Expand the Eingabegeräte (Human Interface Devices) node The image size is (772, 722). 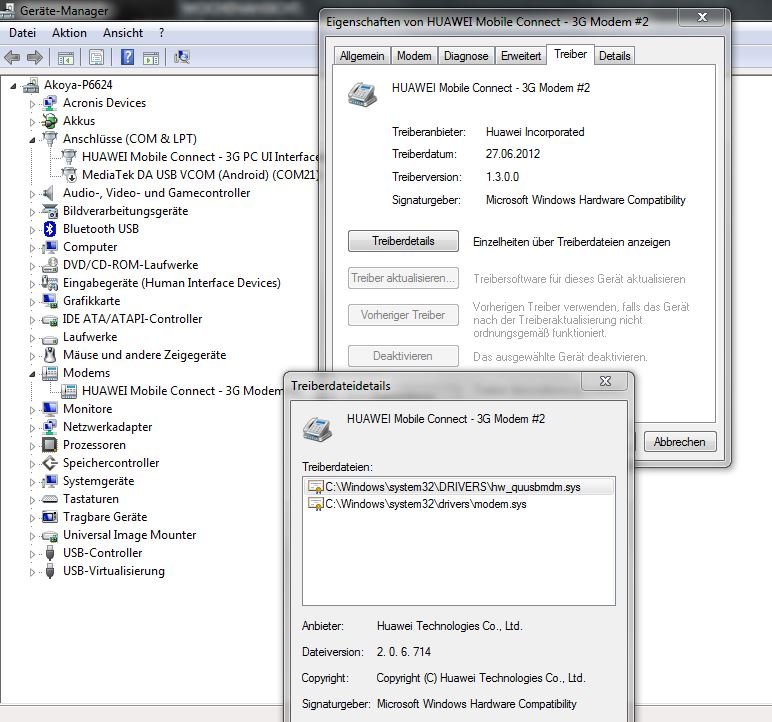click(x=32, y=284)
